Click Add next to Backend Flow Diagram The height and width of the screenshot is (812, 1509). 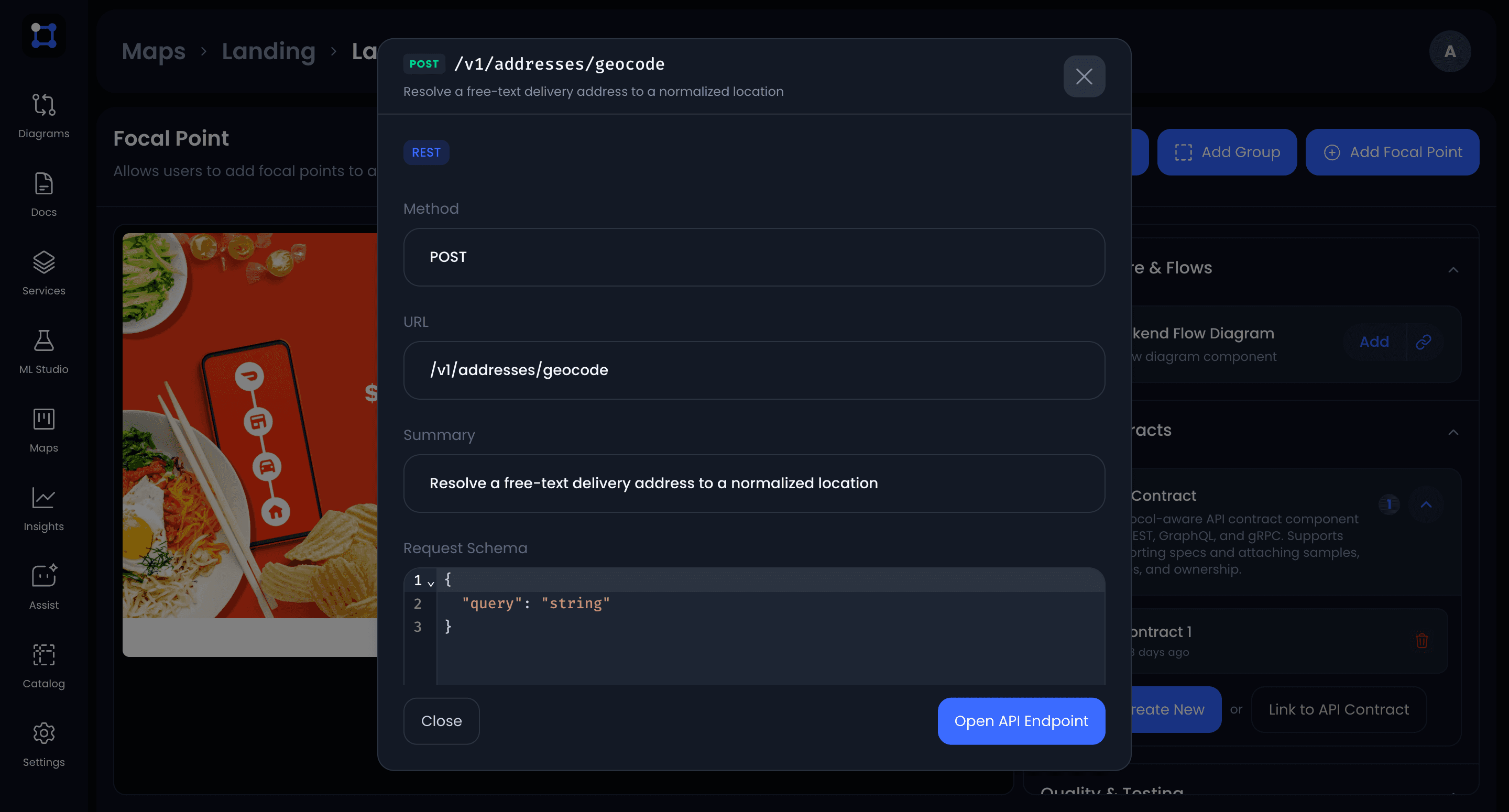point(1374,342)
